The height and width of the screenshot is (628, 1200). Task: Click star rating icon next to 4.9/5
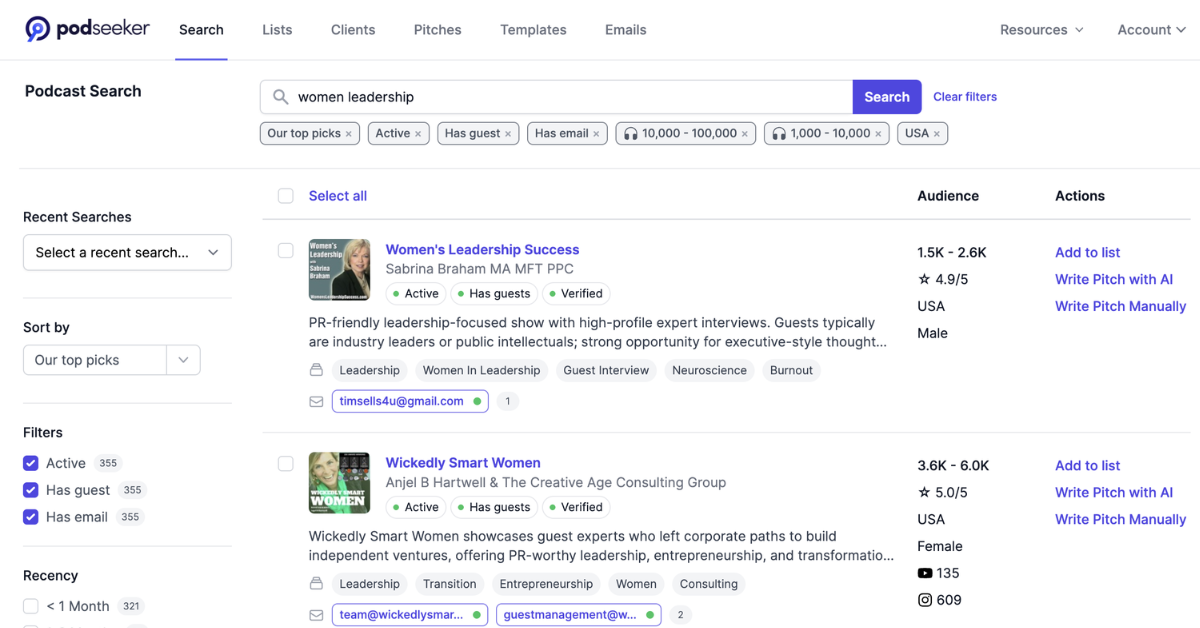point(924,279)
